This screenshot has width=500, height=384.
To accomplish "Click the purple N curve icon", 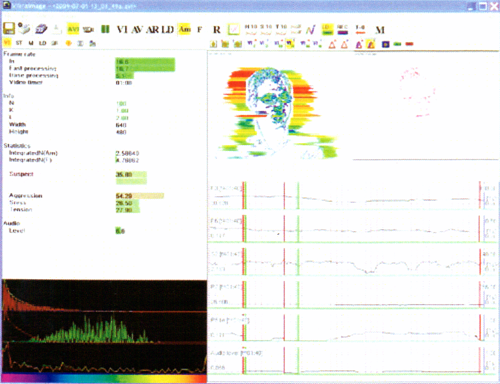I will 311,30.
